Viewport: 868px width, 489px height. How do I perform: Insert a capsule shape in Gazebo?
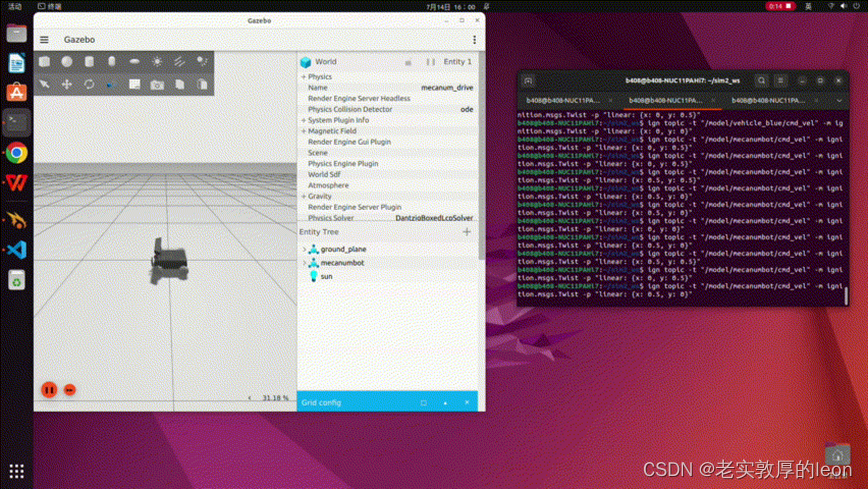point(112,61)
